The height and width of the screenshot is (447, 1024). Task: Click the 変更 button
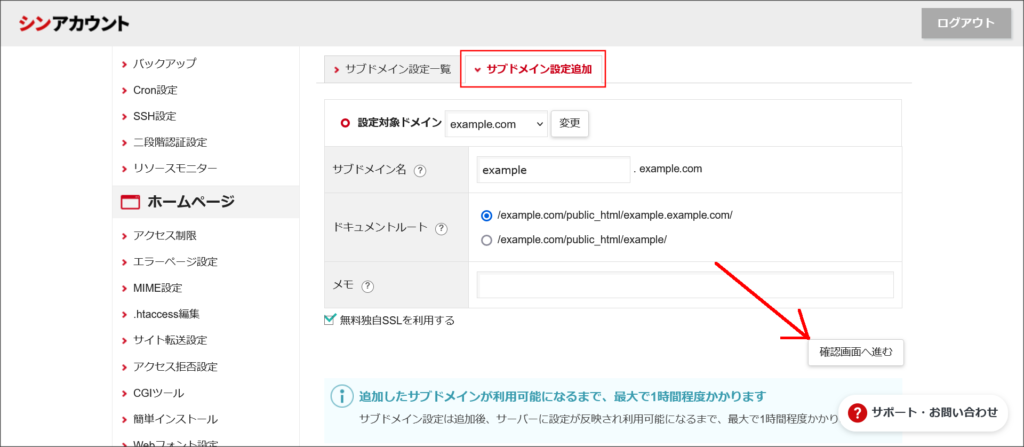click(x=569, y=124)
